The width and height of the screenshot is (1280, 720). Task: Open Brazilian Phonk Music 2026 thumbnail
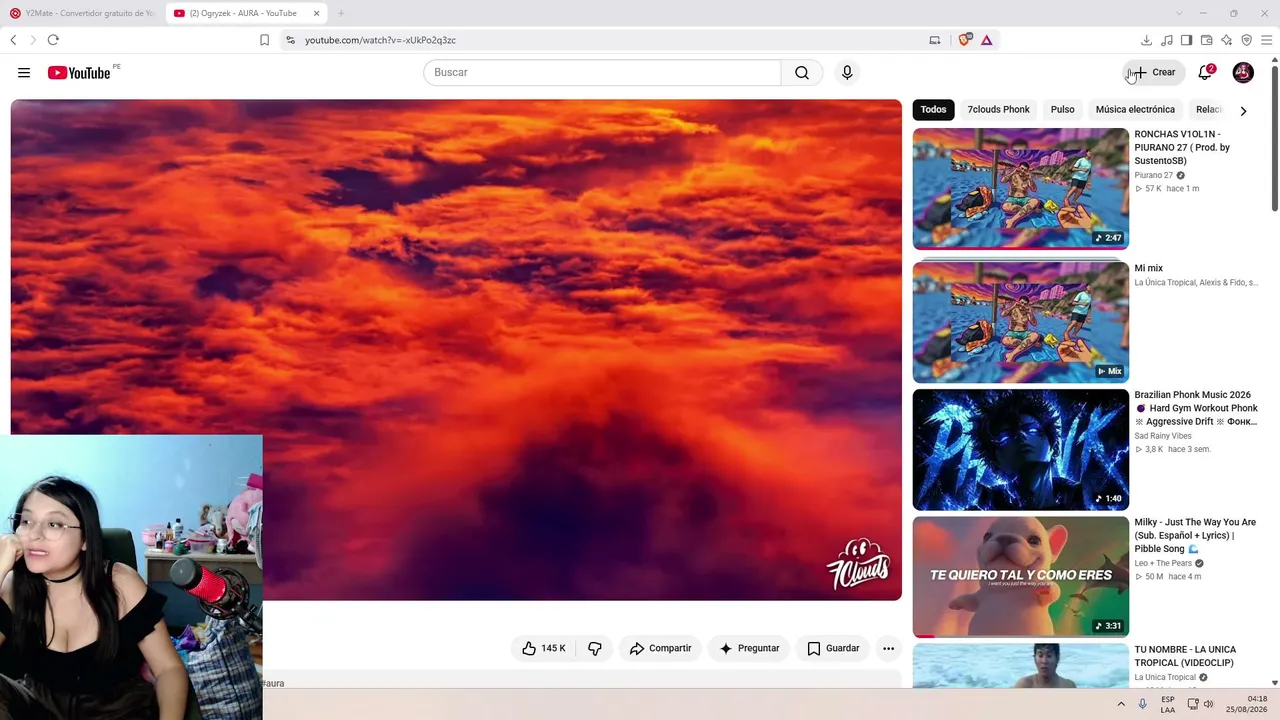coord(1020,450)
